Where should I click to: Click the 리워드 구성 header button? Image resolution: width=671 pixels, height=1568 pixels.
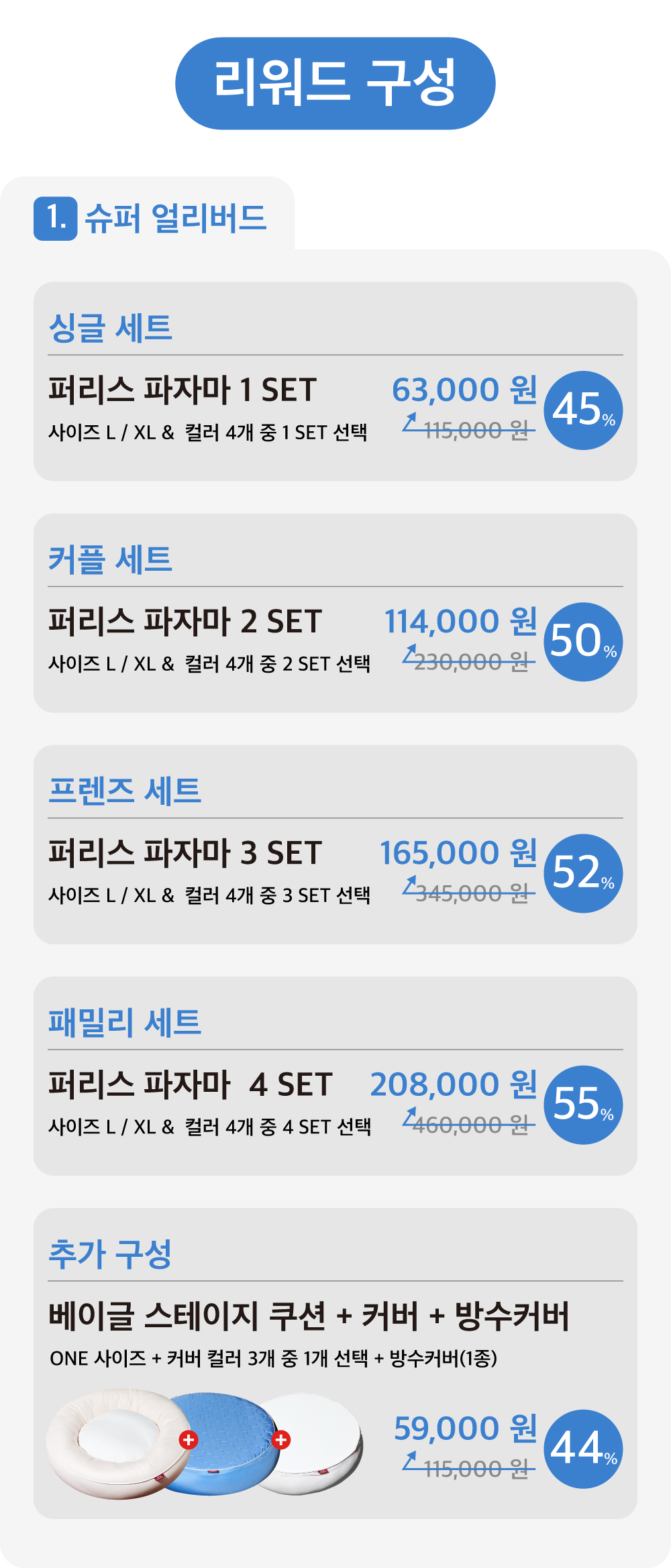335,83
